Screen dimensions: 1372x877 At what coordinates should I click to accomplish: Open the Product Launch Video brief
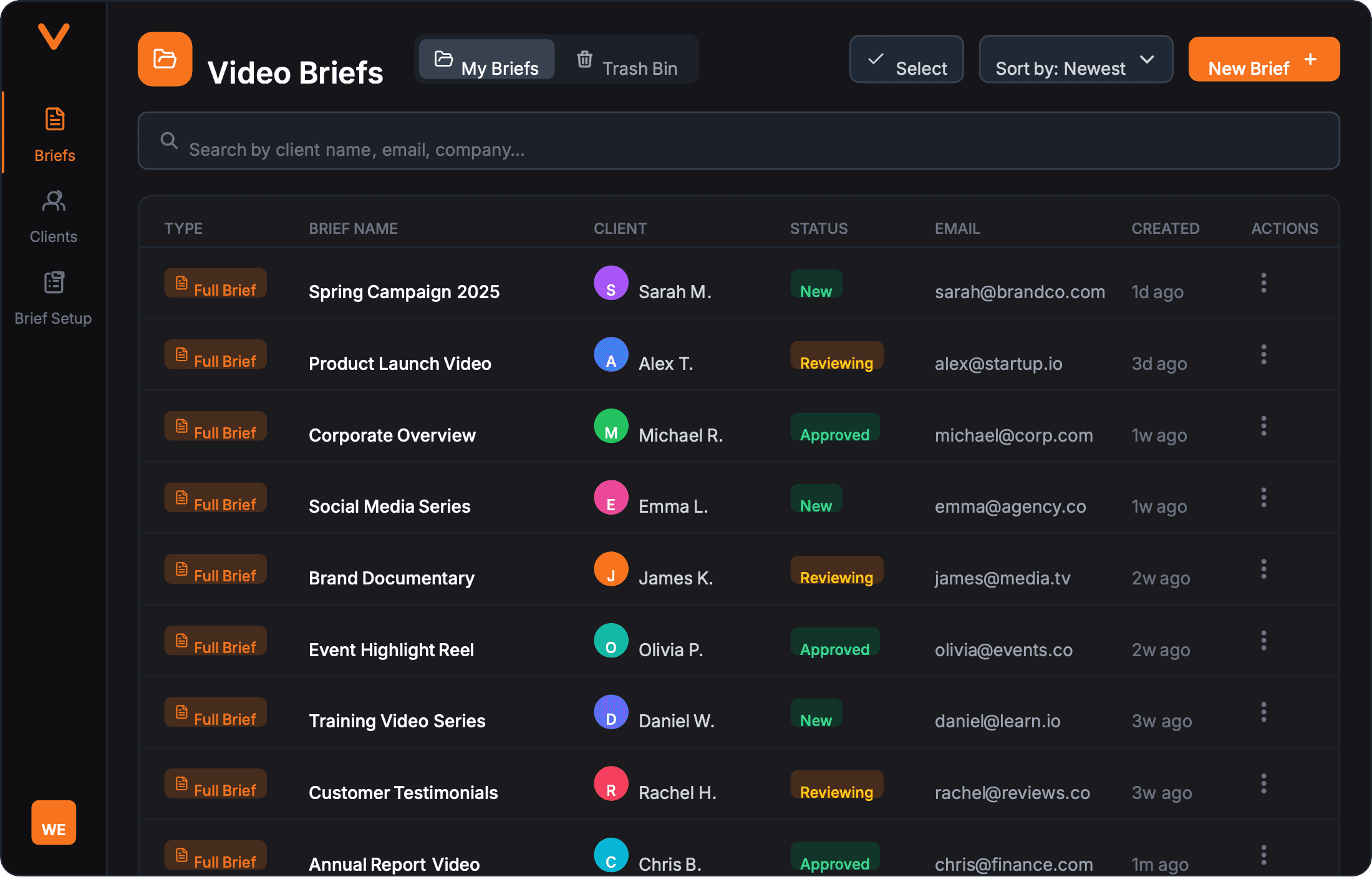point(400,364)
